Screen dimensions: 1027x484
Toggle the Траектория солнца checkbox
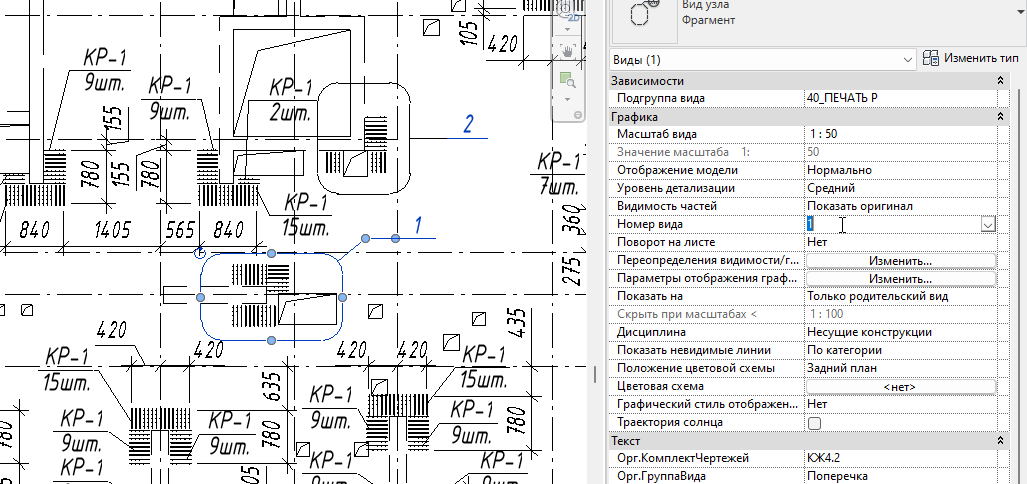pyautogui.click(x=814, y=423)
